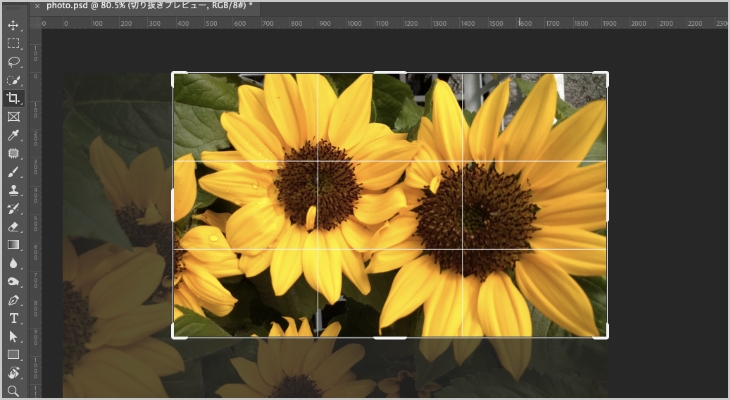Click the bottom-right crop corner handle

click(x=607, y=337)
